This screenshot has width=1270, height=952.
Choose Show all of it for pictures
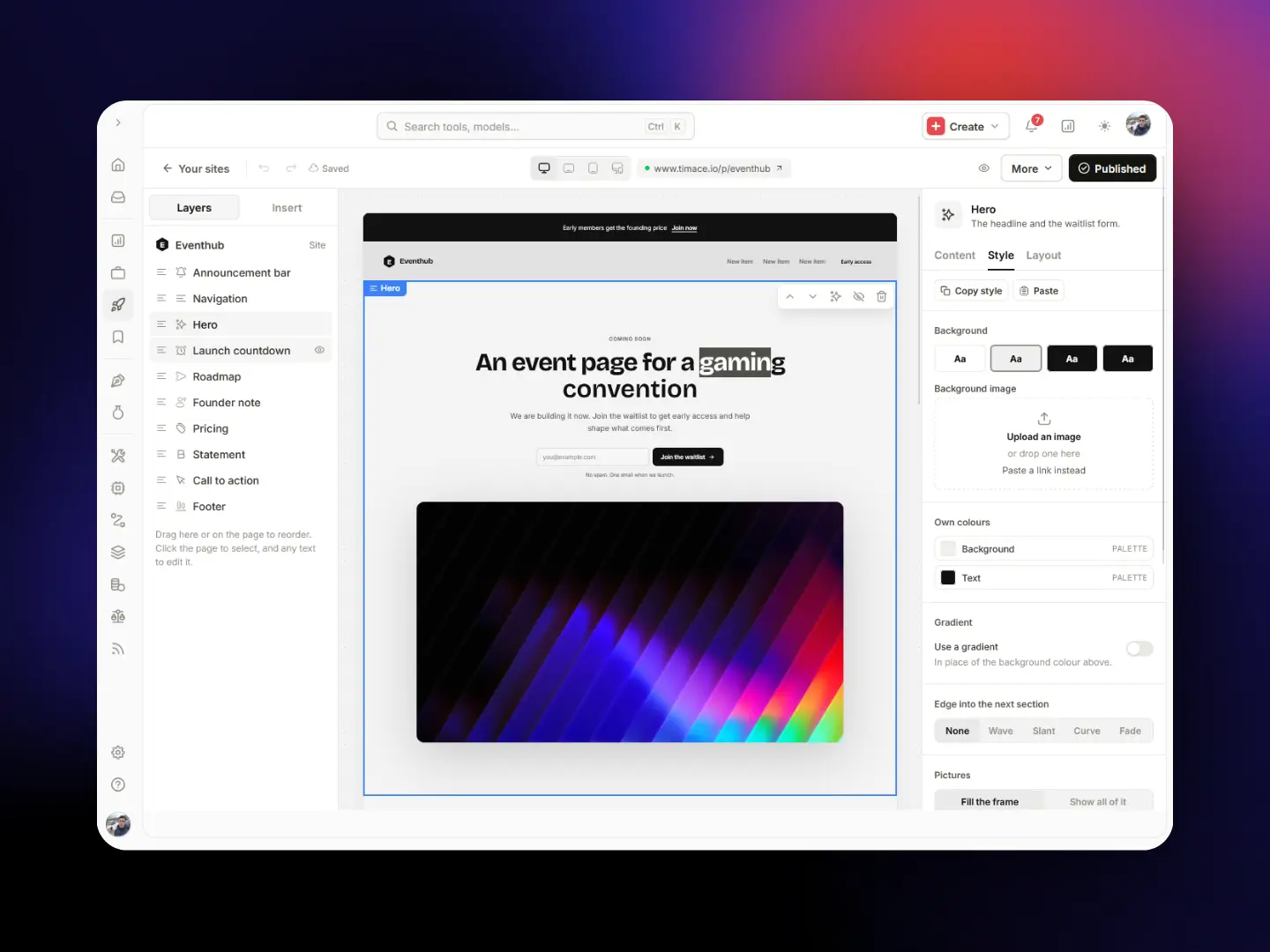coord(1098,802)
